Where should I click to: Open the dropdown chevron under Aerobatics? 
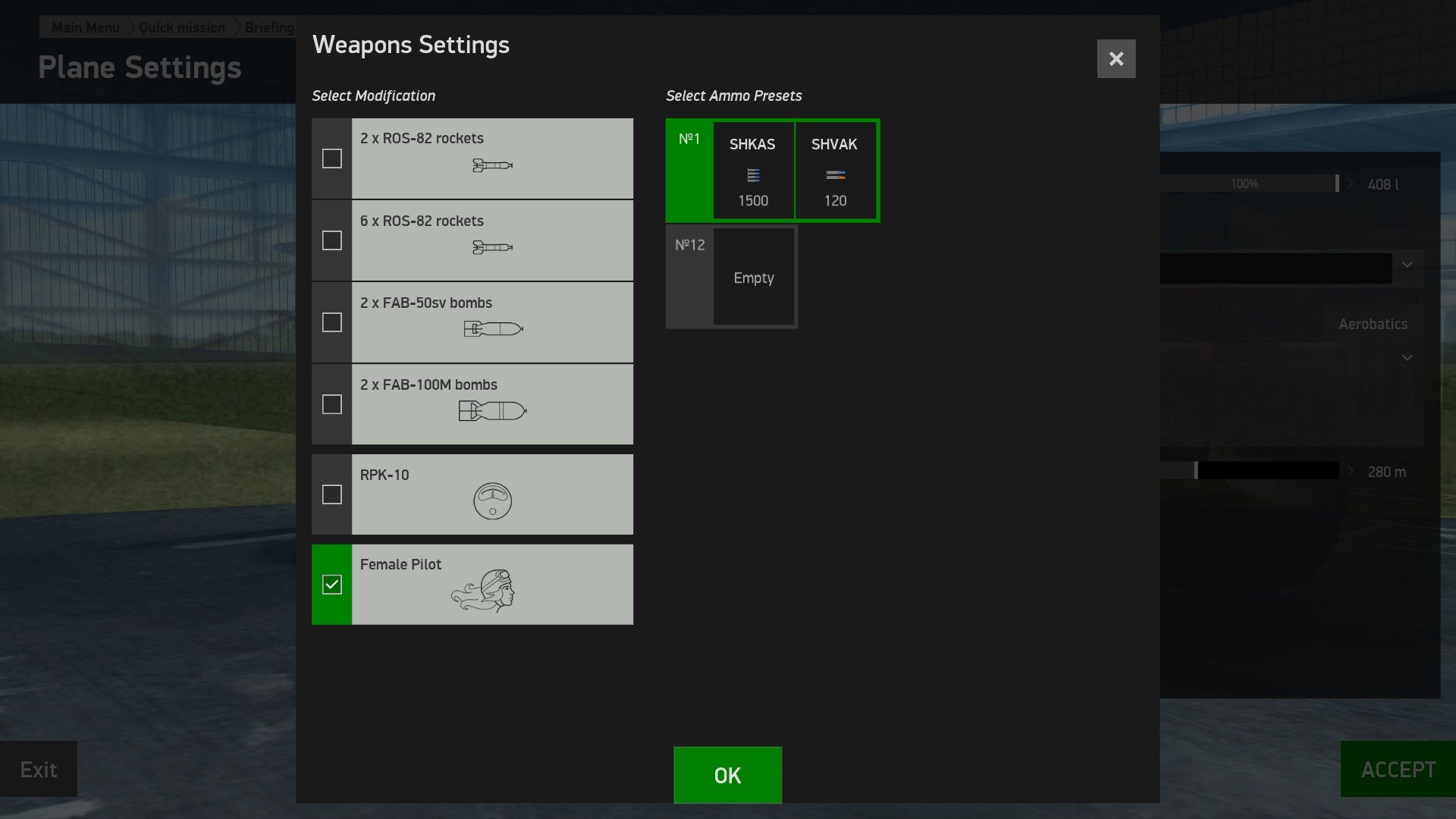(x=1407, y=357)
